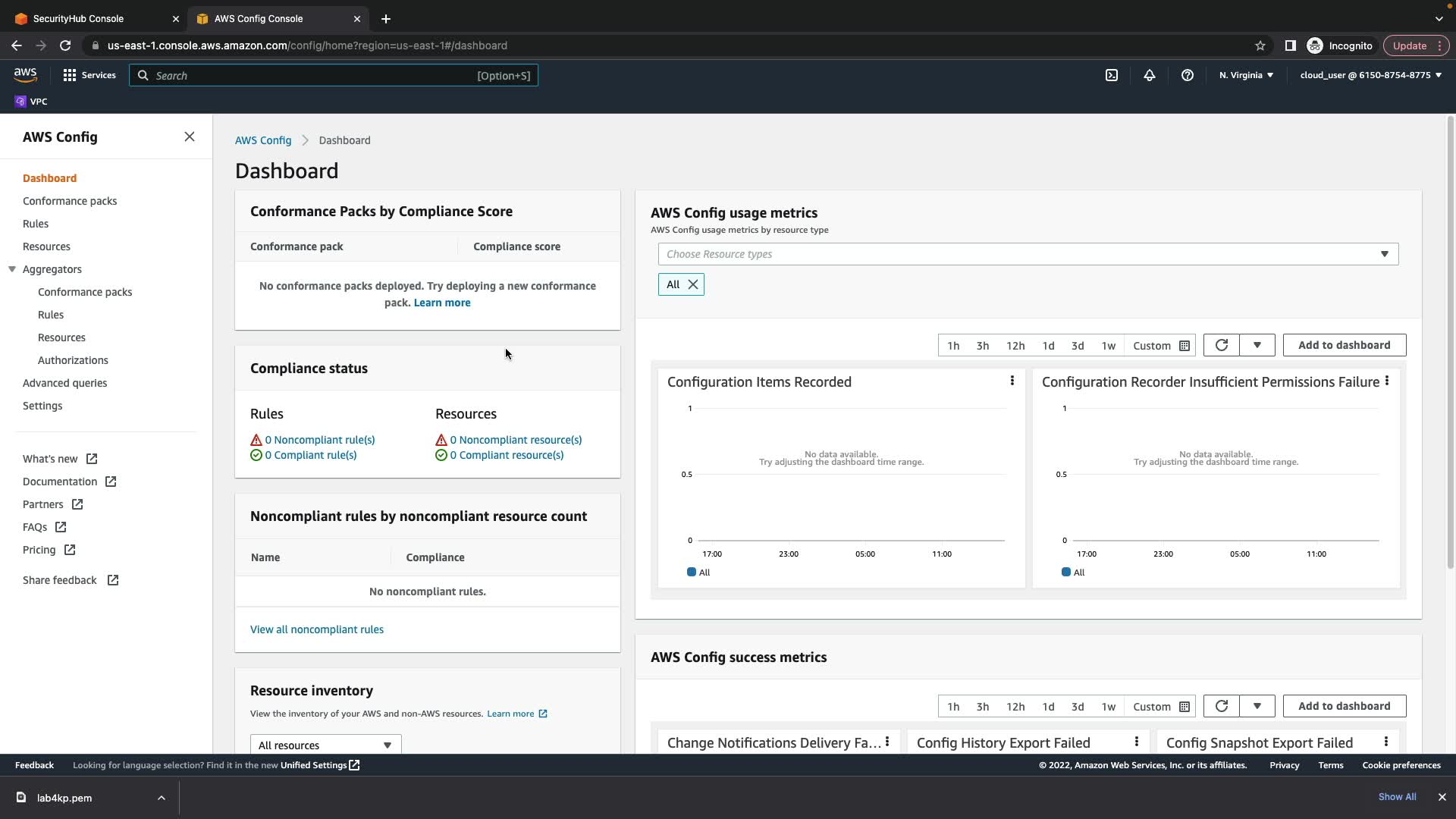Toggle the All legend in Configuration Items chart
The image size is (1456, 819).
(x=698, y=573)
